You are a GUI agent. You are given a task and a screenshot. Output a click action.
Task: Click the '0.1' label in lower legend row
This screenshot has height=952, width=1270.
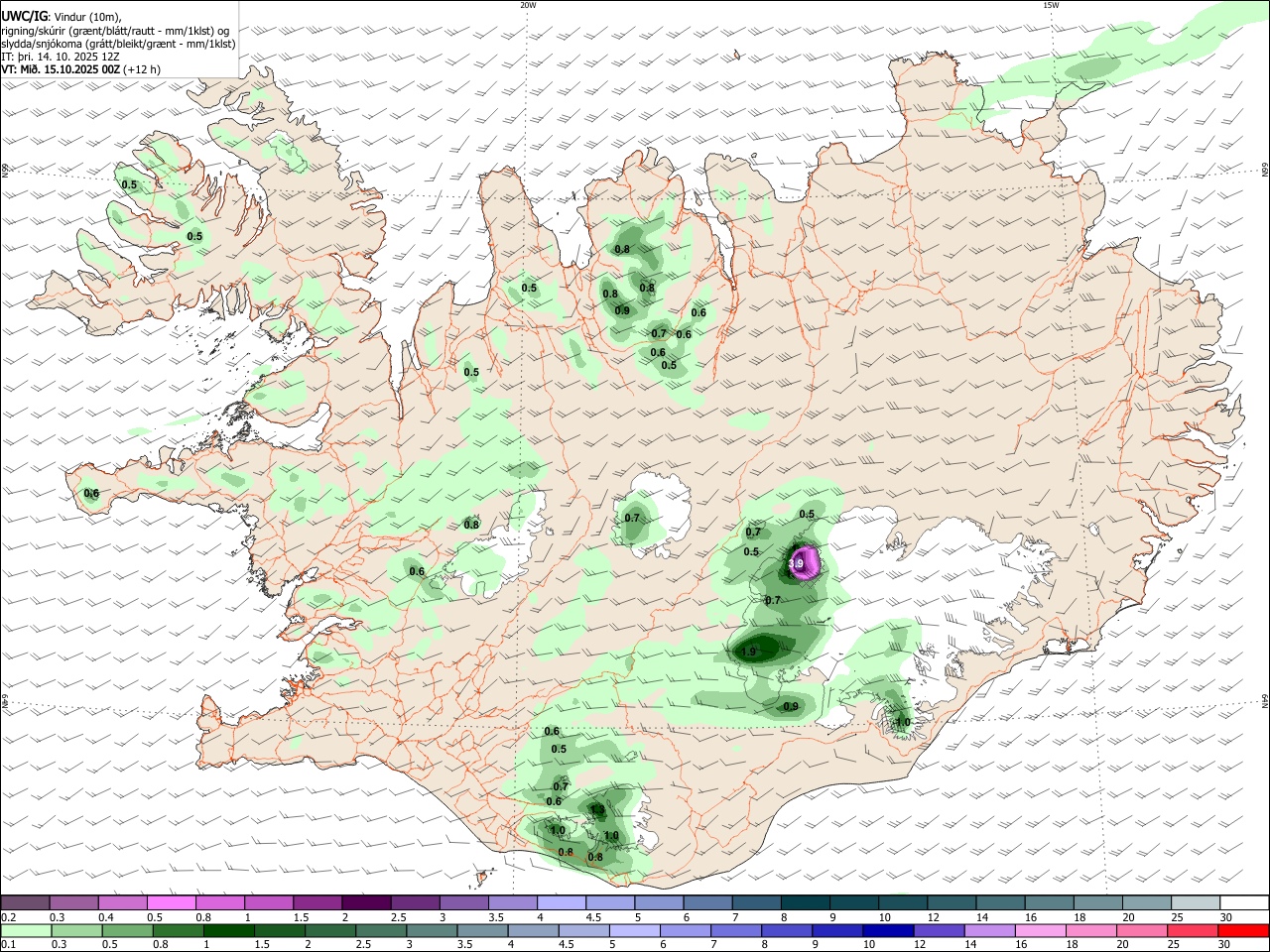(8, 945)
